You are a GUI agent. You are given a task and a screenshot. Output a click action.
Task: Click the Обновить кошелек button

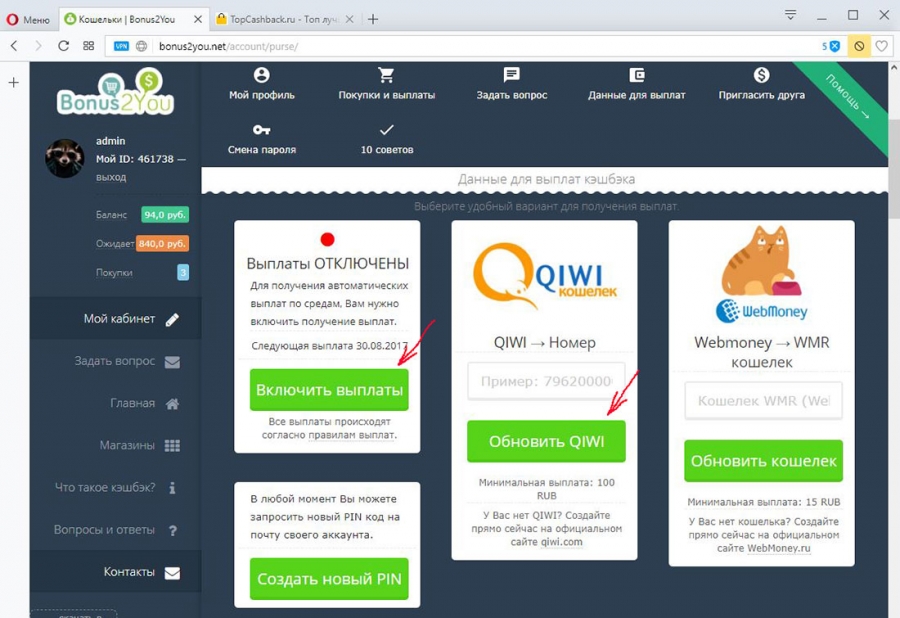tap(763, 461)
